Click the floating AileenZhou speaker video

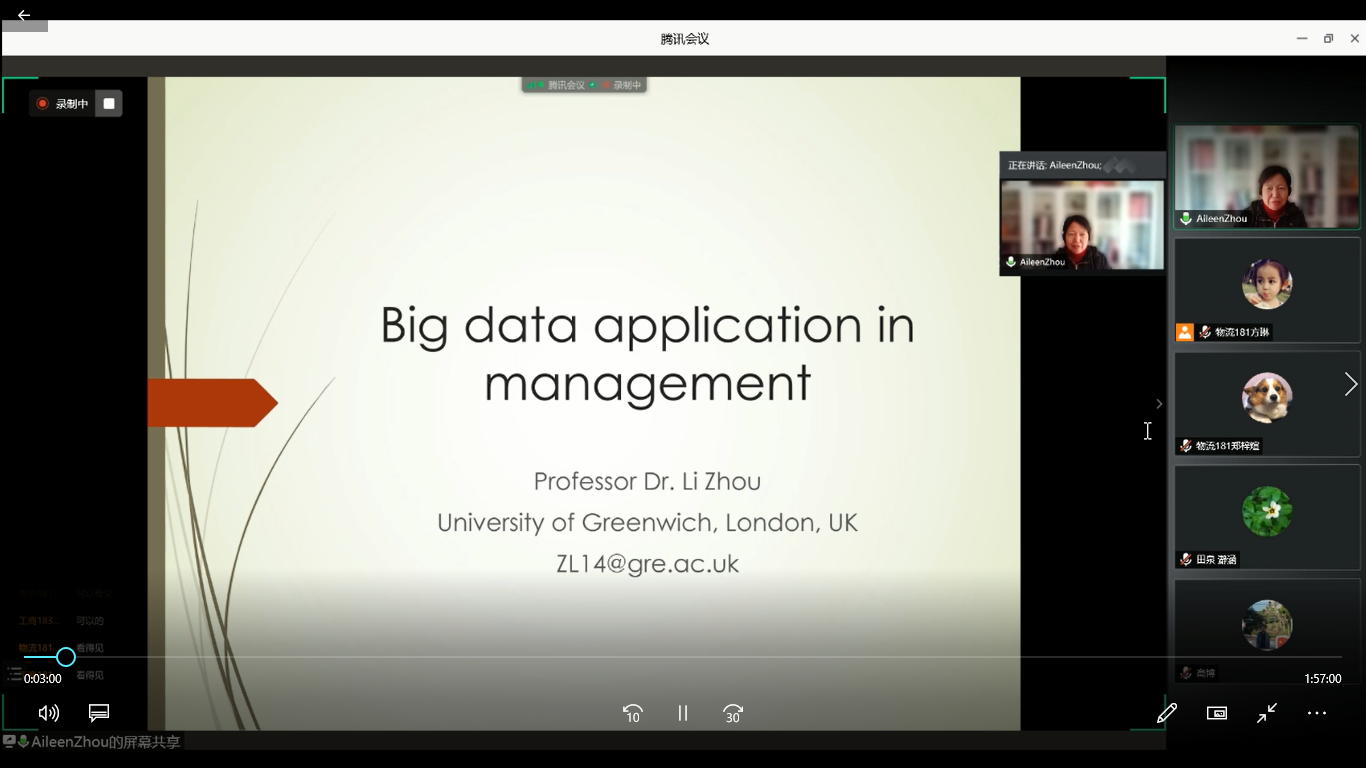point(1082,225)
